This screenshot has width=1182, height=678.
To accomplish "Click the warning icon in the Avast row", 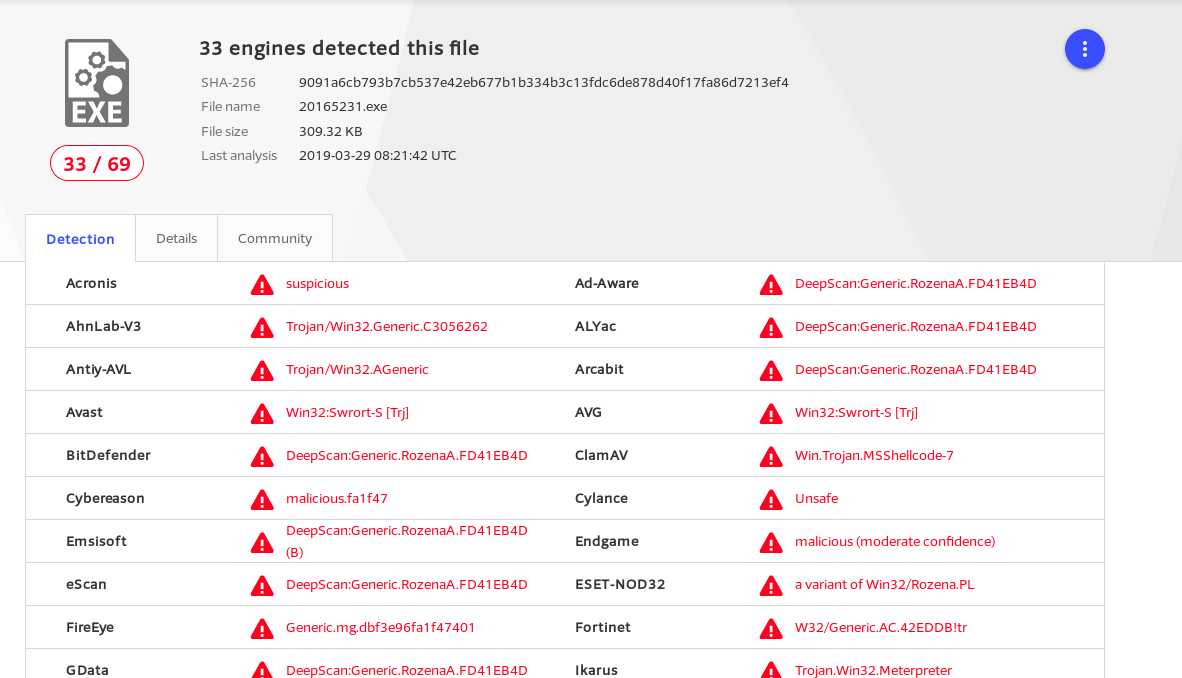I will [x=262, y=413].
